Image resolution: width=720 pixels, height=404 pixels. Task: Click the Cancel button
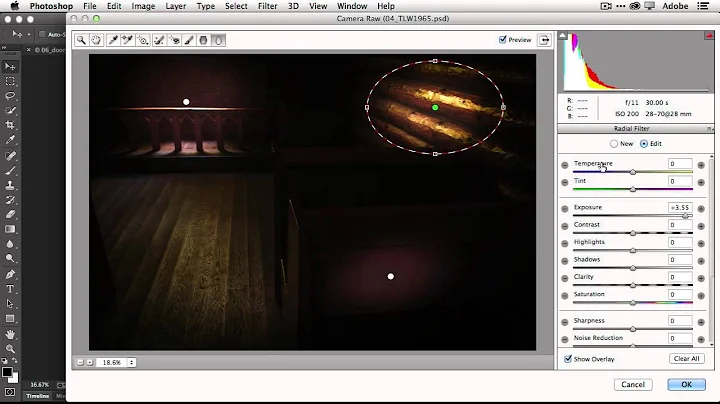pyautogui.click(x=633, y=384)
